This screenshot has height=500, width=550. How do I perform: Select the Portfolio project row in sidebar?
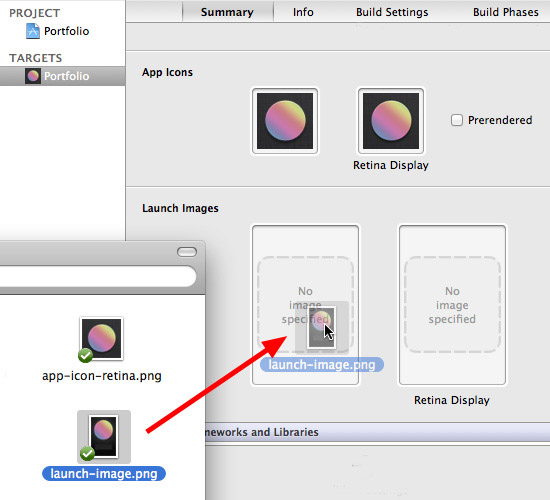click(x=62, y=31)
